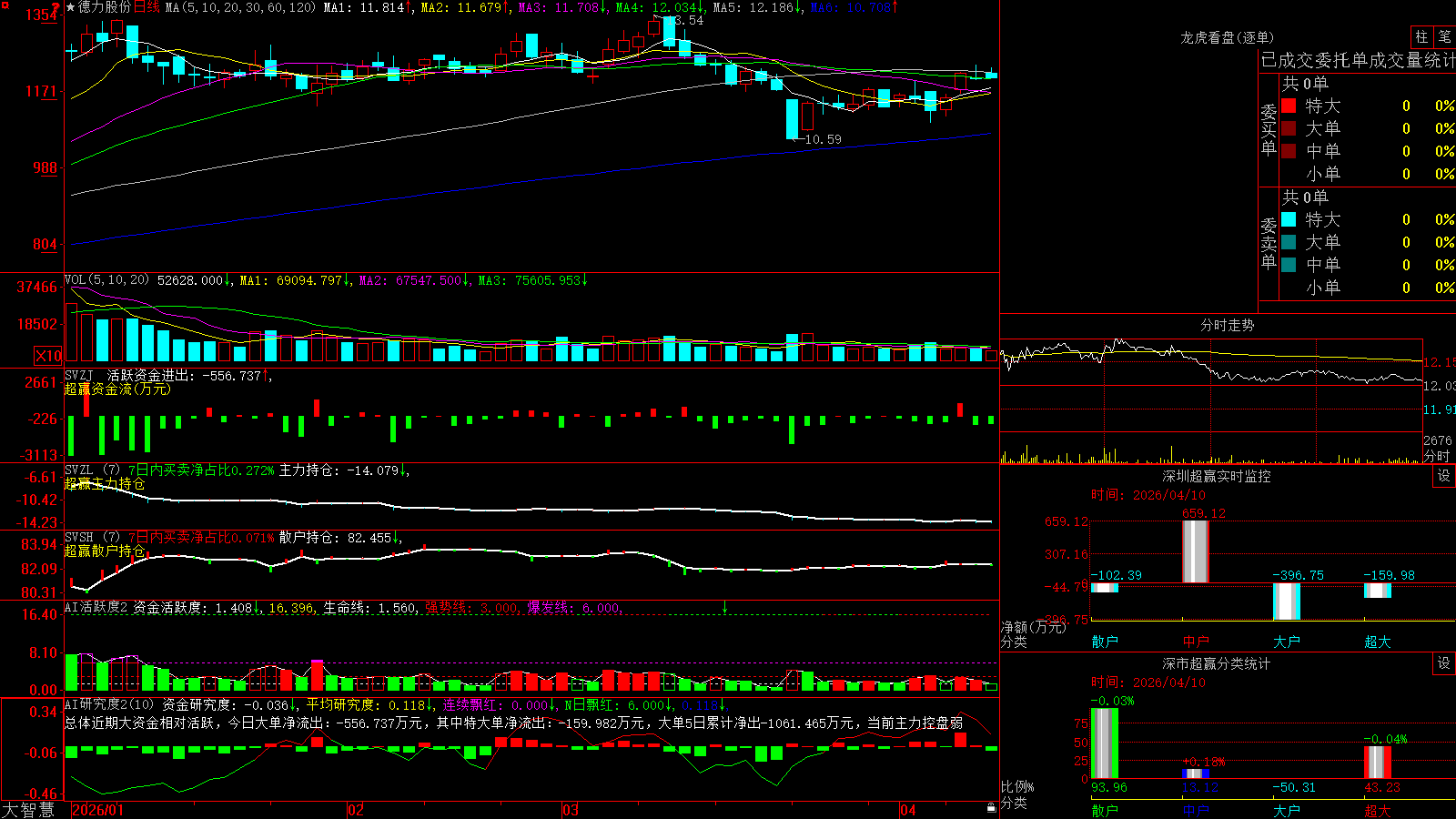The image size is (1456, 819).
Task: Click the 散户持仓: 82.455 value
Action: [x=335, y=538]
